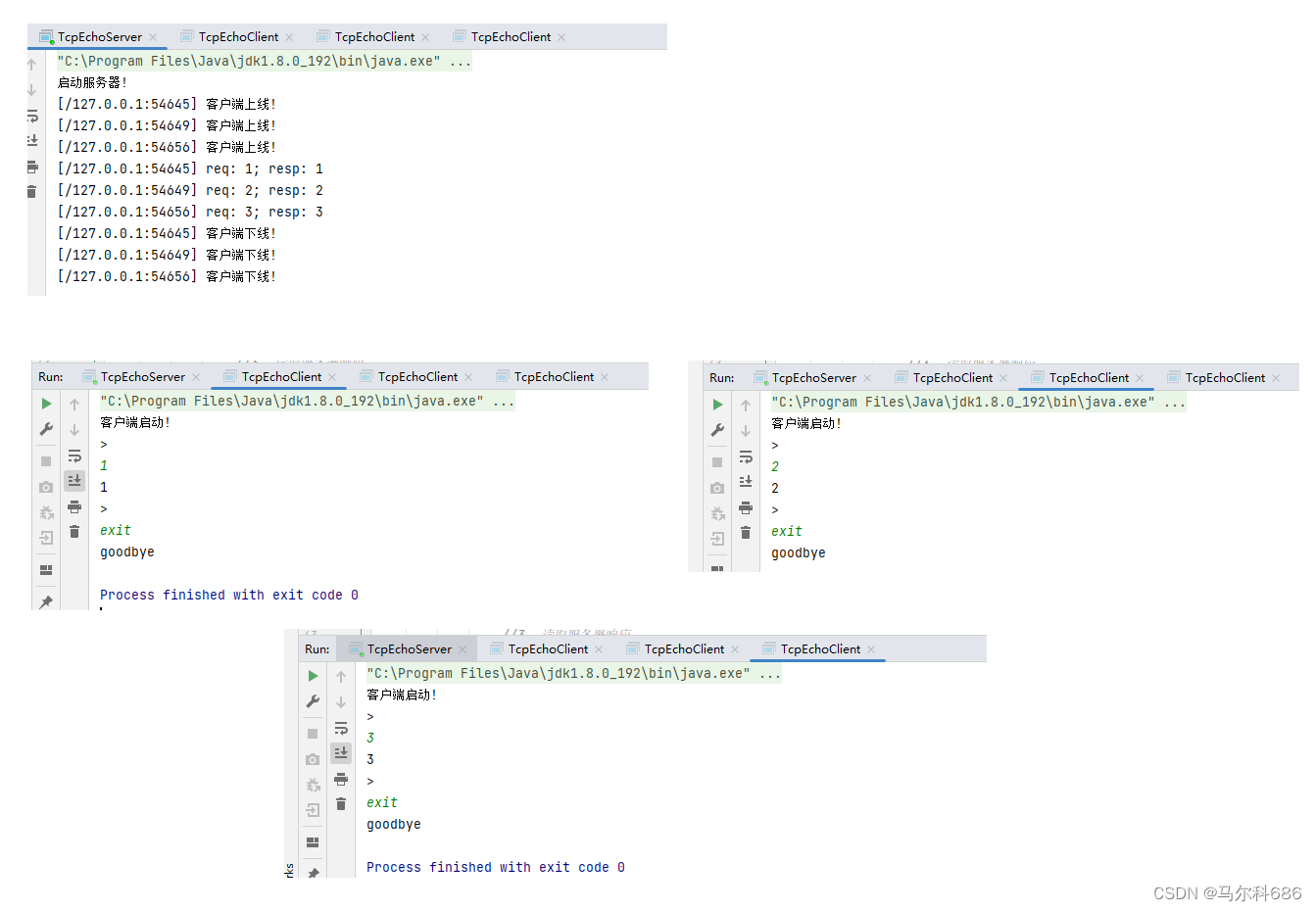Click log line "[/127.0.0.1:54645] req: 1; resp: 1"

tap(190, 169)
